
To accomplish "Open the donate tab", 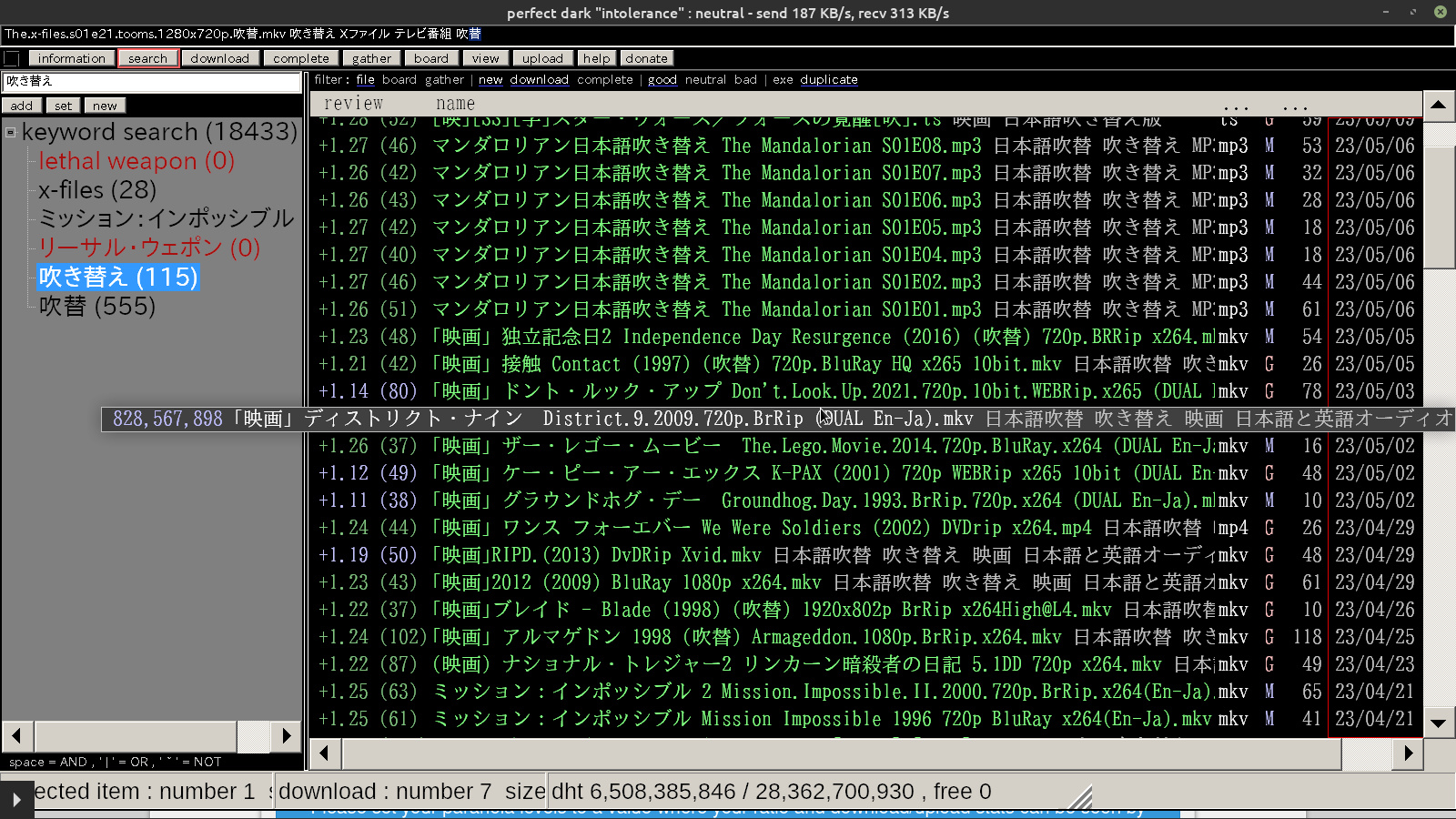I will click(646, 58).
